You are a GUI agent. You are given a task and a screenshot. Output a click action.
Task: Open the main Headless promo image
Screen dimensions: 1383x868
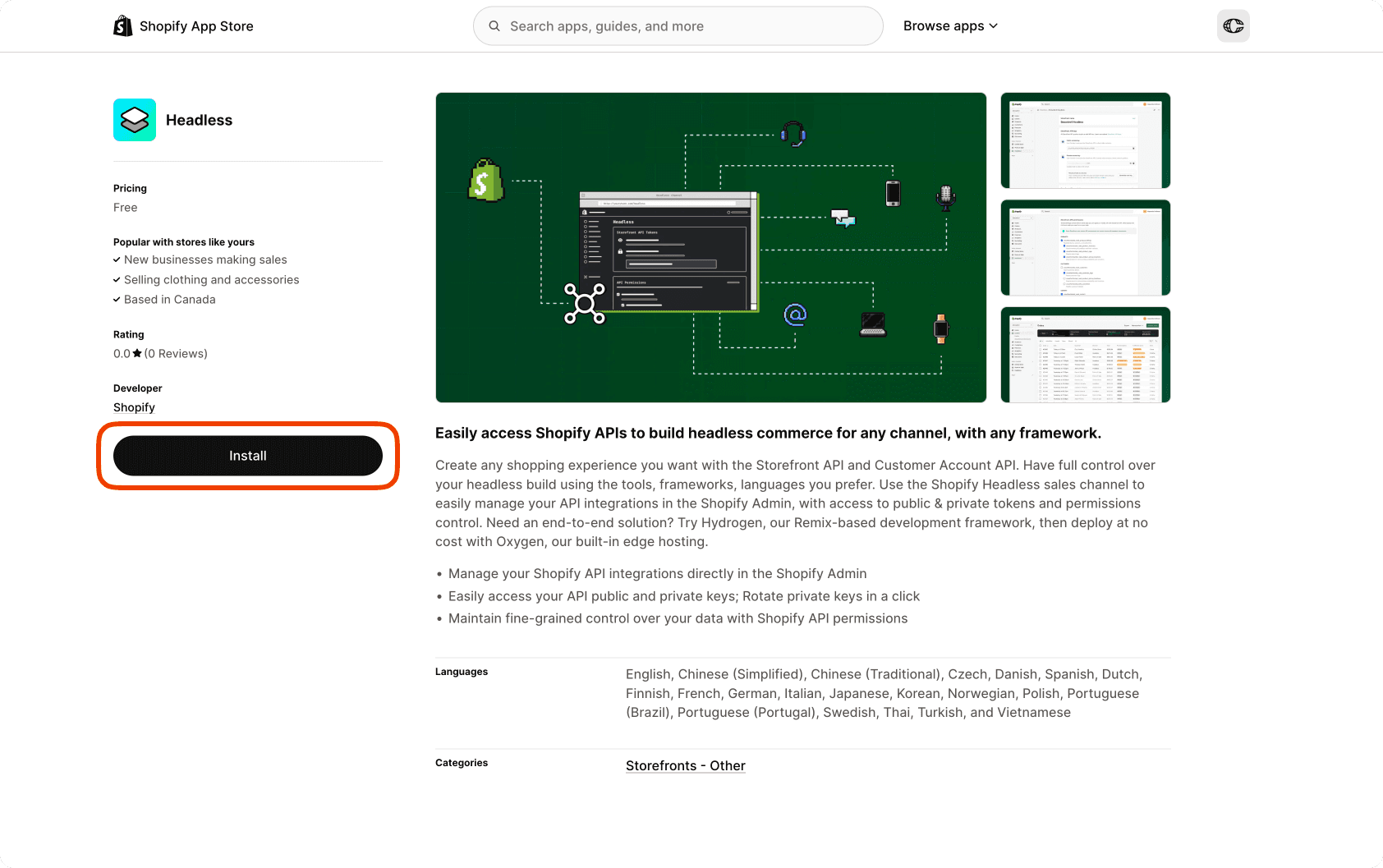711,247
